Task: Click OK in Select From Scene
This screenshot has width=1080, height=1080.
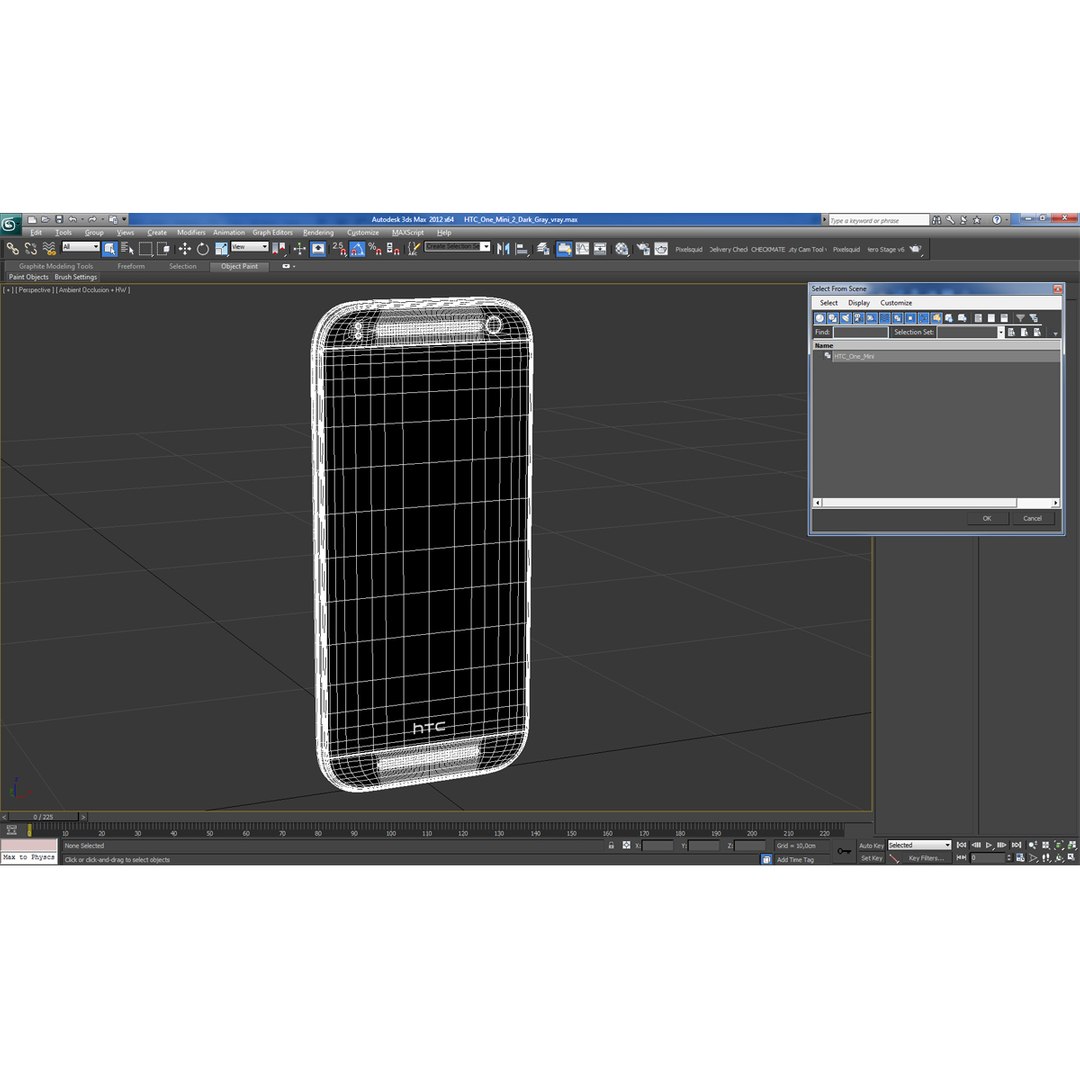Action: coord(986,518)
